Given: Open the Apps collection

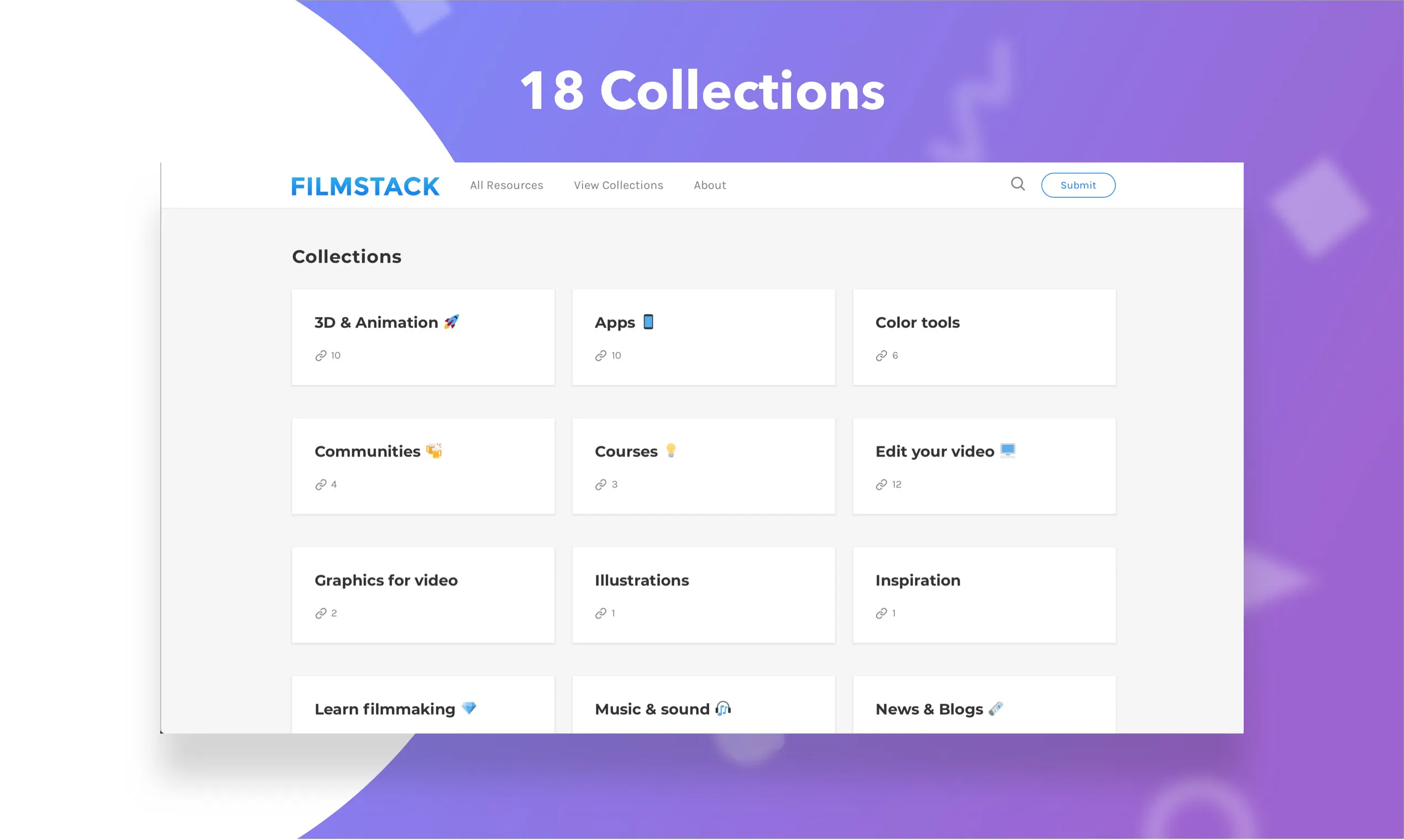Looking at the screenshot, I should [x=704, y=337].
